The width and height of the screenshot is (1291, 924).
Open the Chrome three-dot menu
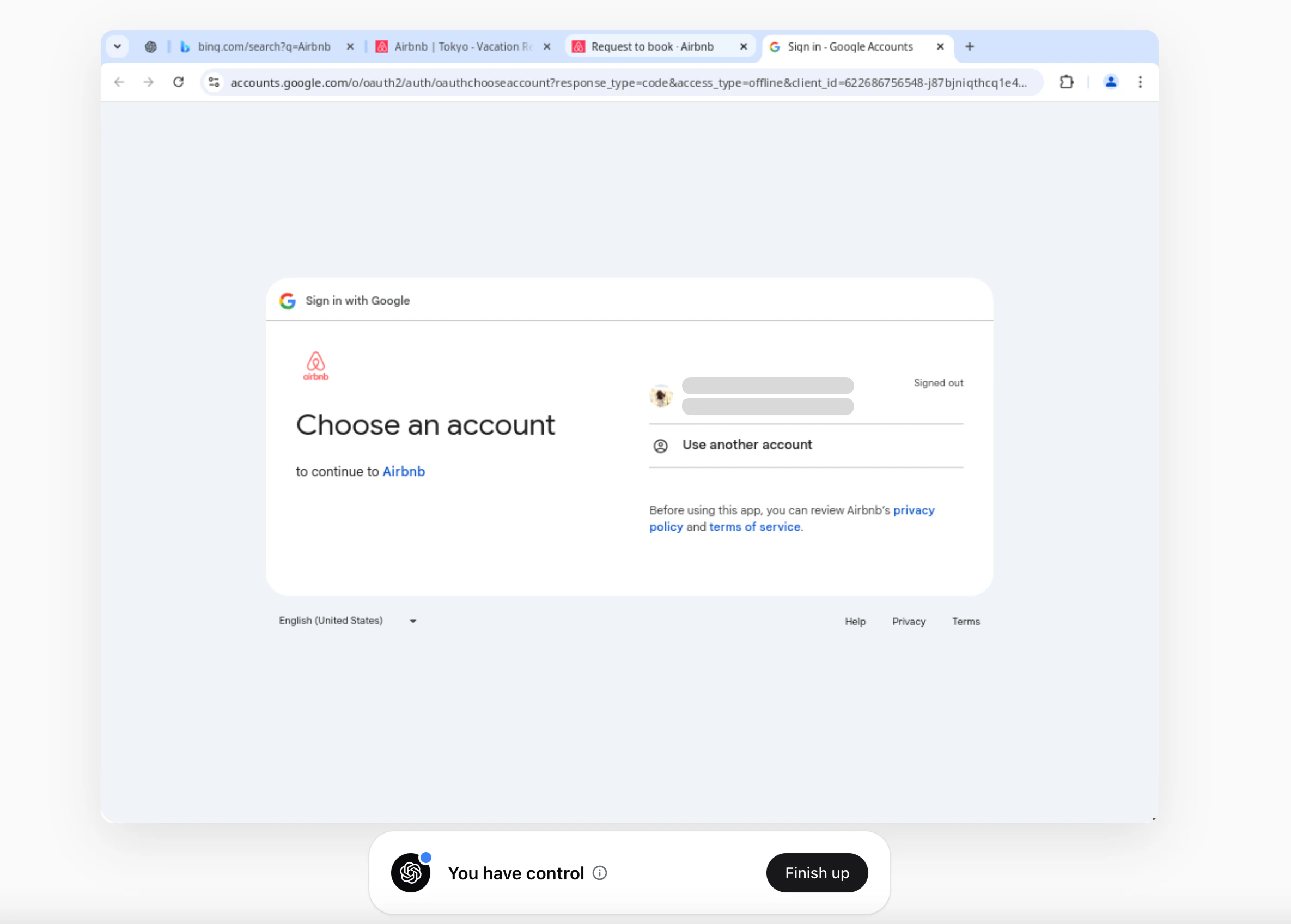click(x=1141, y=82)
